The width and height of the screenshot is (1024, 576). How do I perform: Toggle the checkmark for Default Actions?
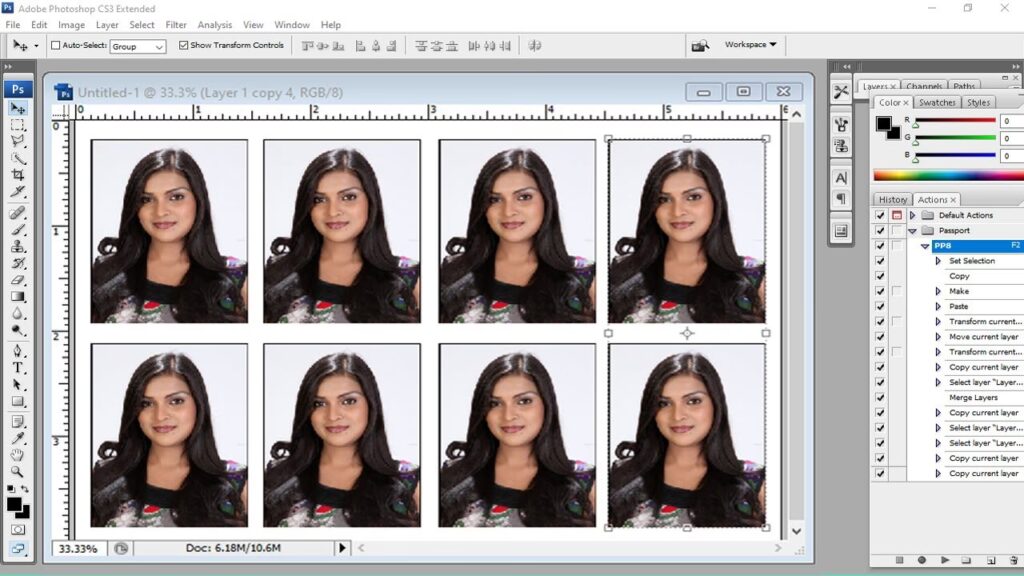(880, 215)
